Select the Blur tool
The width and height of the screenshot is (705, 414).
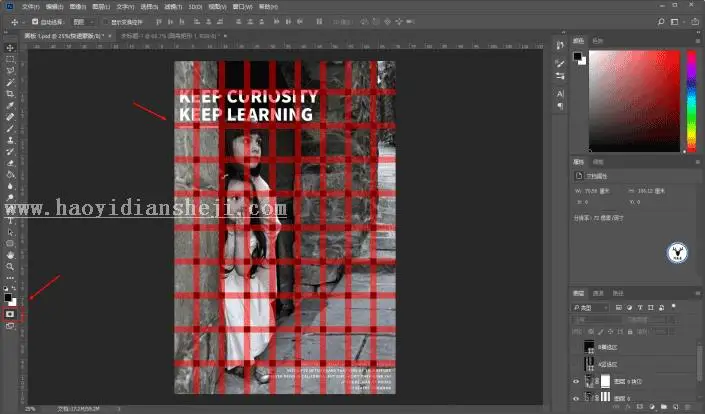pyautogui.click(x=10, y=186)
